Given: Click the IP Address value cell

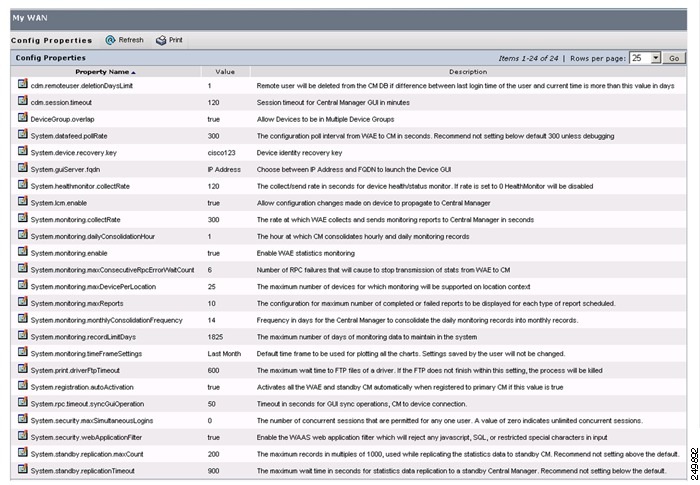Looking at the screenshot, I should click(224, 170).
